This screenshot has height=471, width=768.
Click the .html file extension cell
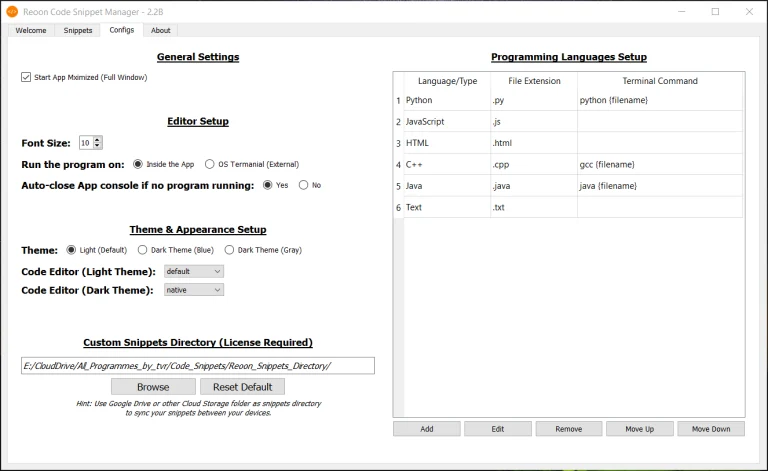(x=534, y=143)
